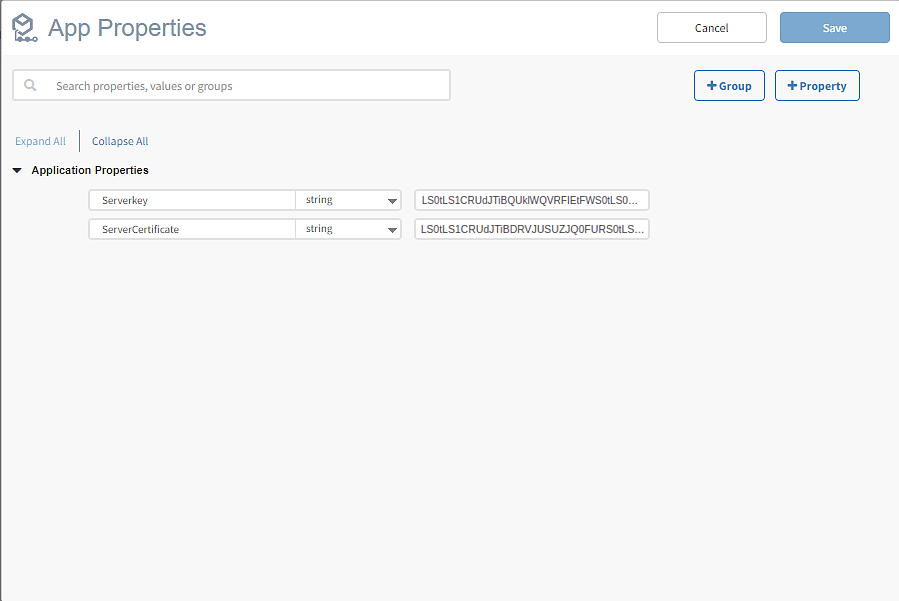Save the app properties
This screenshot has width=899, height=601.
[x=834, y=28]
